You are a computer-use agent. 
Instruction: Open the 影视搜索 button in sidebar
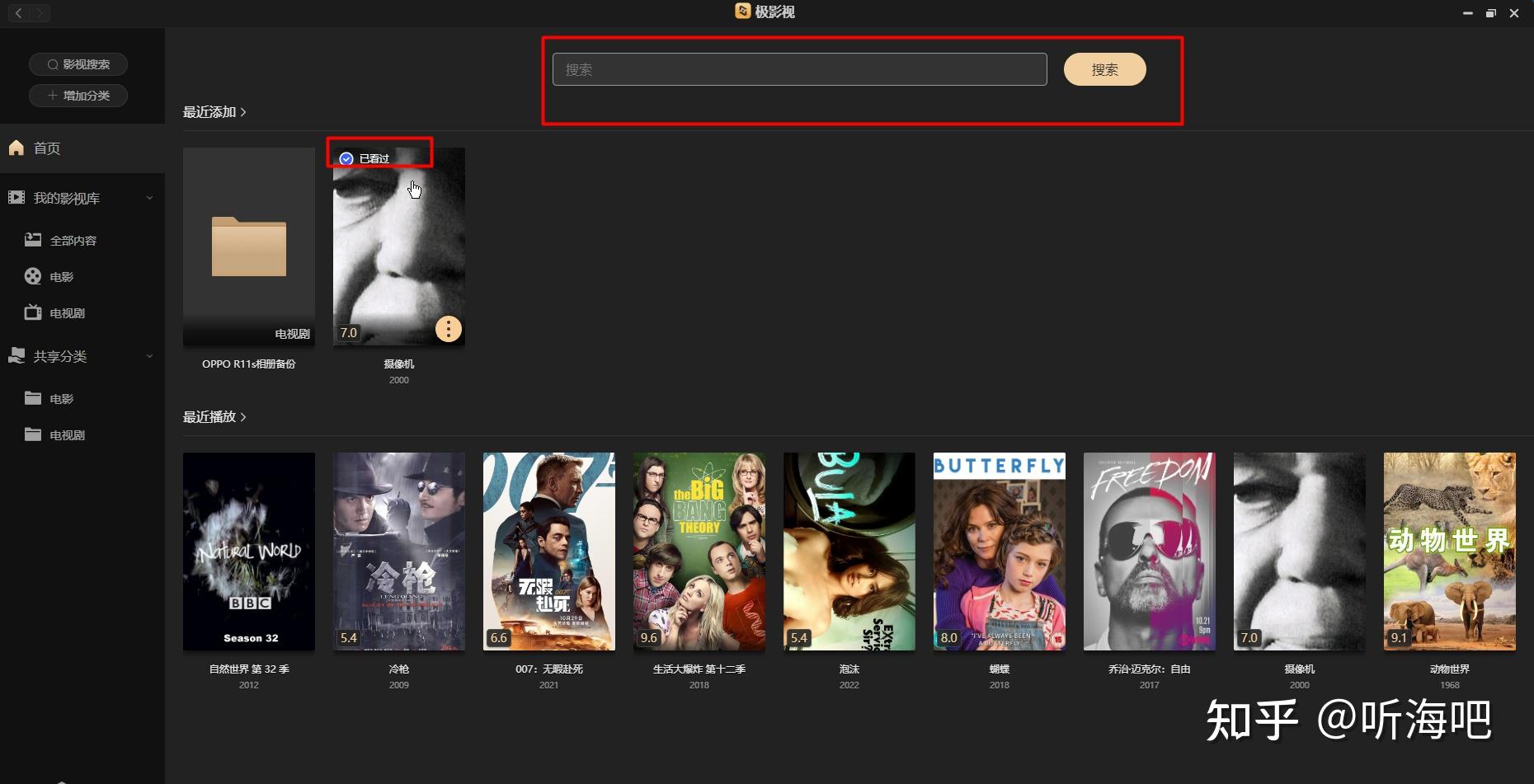[x=78, y=64]
